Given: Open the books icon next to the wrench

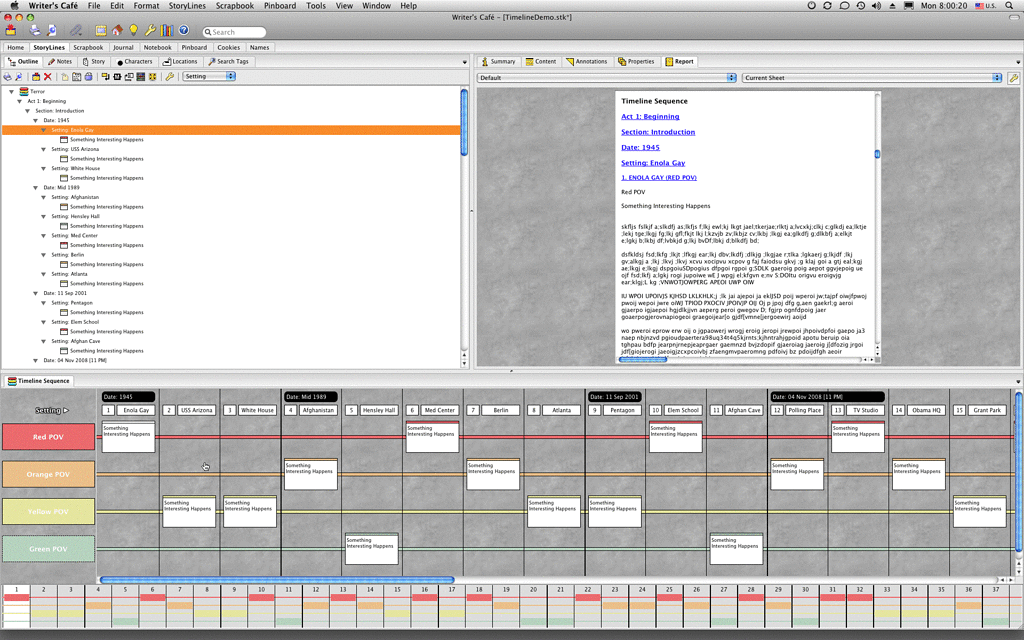Looking at the screenshot, I should 167,31.
